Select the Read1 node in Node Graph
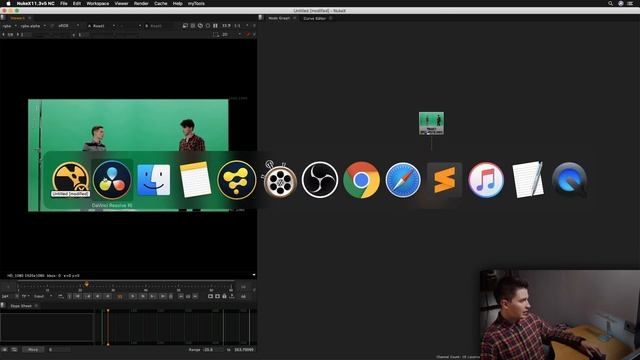The height and width of the screenshot is (360, 640). click(431, 123)
